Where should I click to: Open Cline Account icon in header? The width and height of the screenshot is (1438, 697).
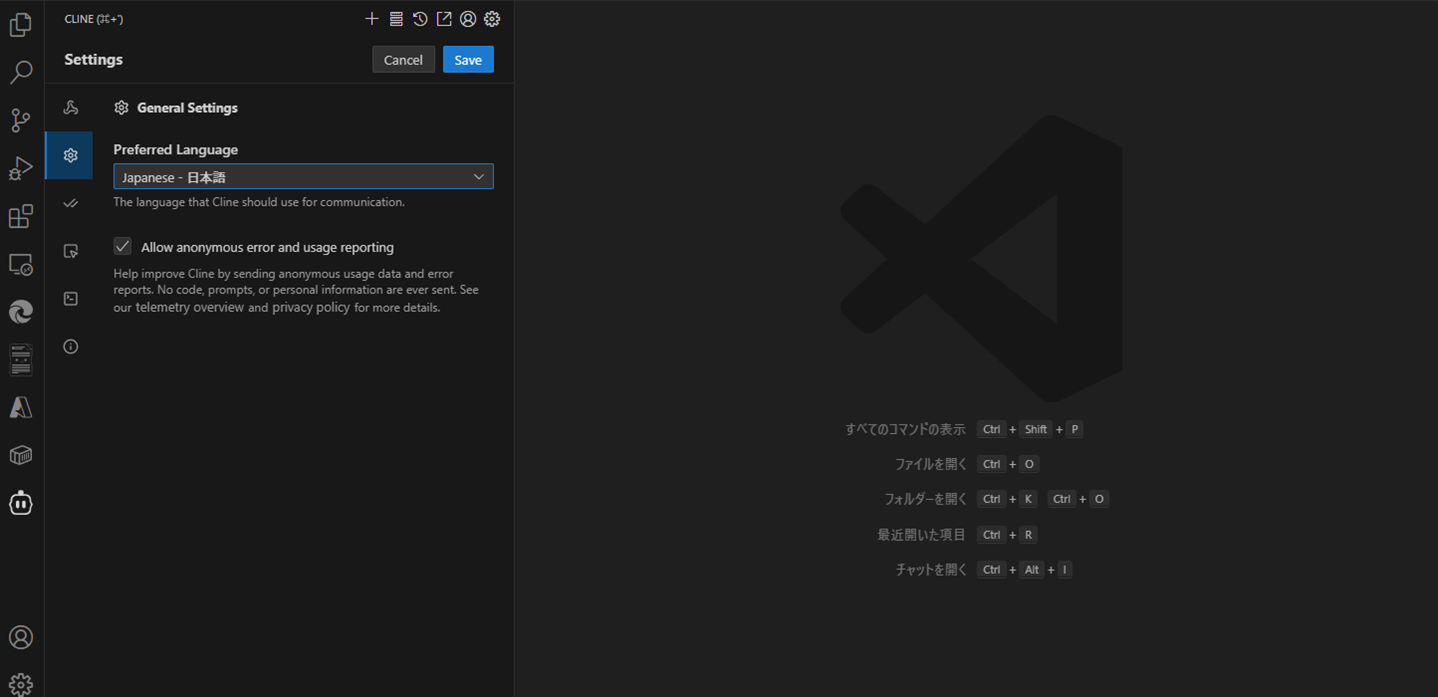coord(468,19)
